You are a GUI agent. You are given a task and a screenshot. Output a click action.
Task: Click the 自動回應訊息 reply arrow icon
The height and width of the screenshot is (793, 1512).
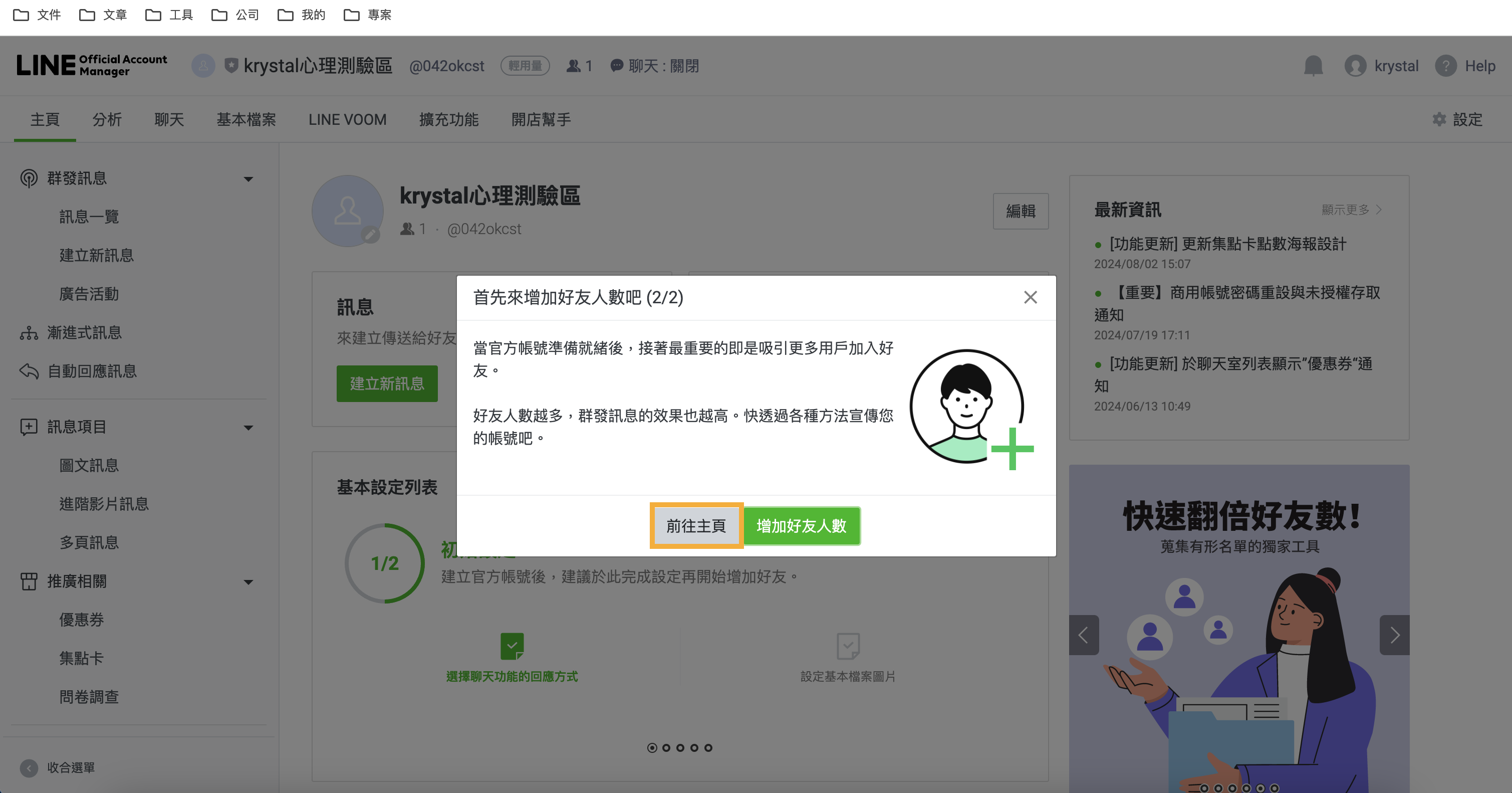[29, 371]
